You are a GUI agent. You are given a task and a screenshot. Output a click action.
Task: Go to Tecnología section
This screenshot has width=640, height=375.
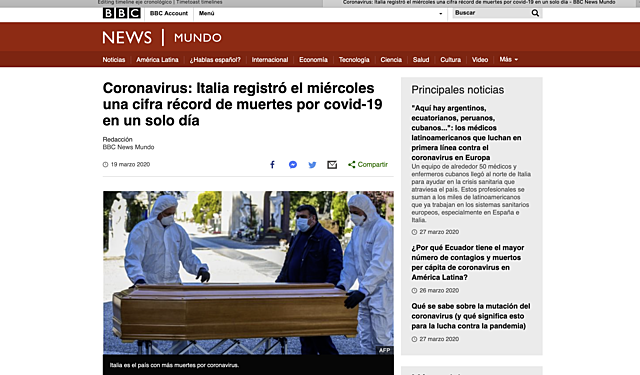(x=354, y=60)
